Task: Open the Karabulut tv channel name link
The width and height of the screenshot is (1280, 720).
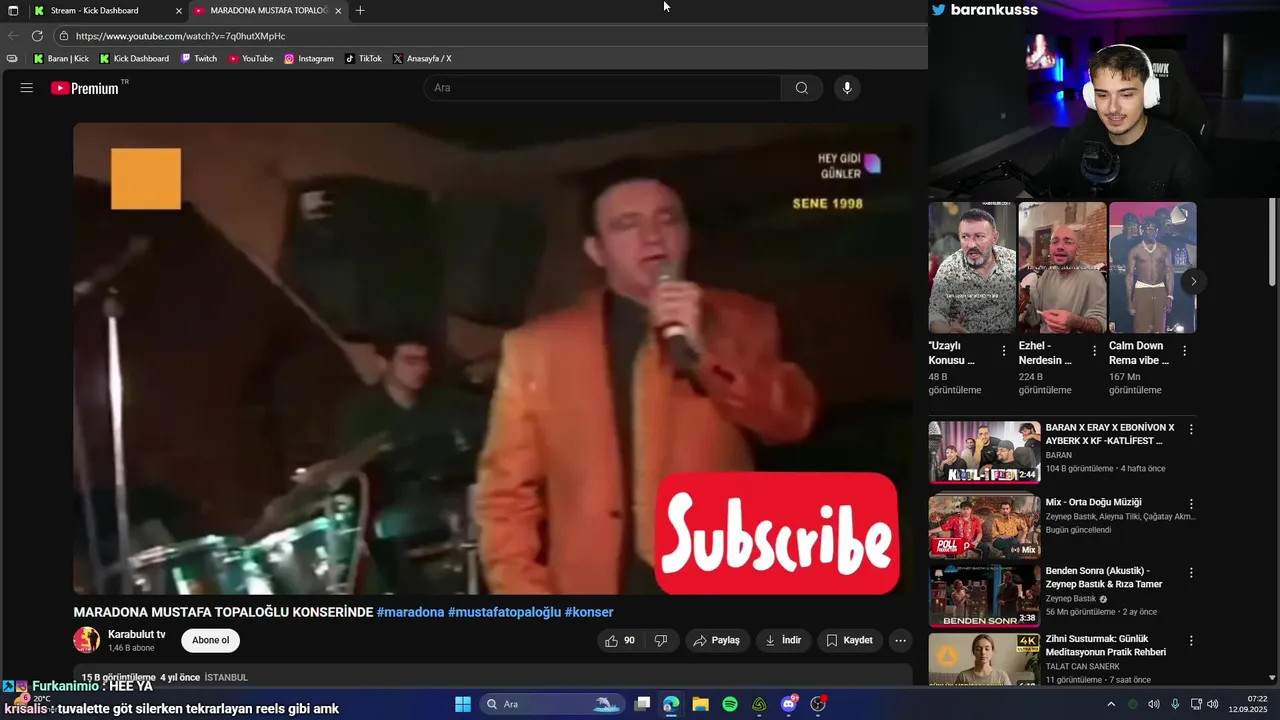Action: (137, 634)
